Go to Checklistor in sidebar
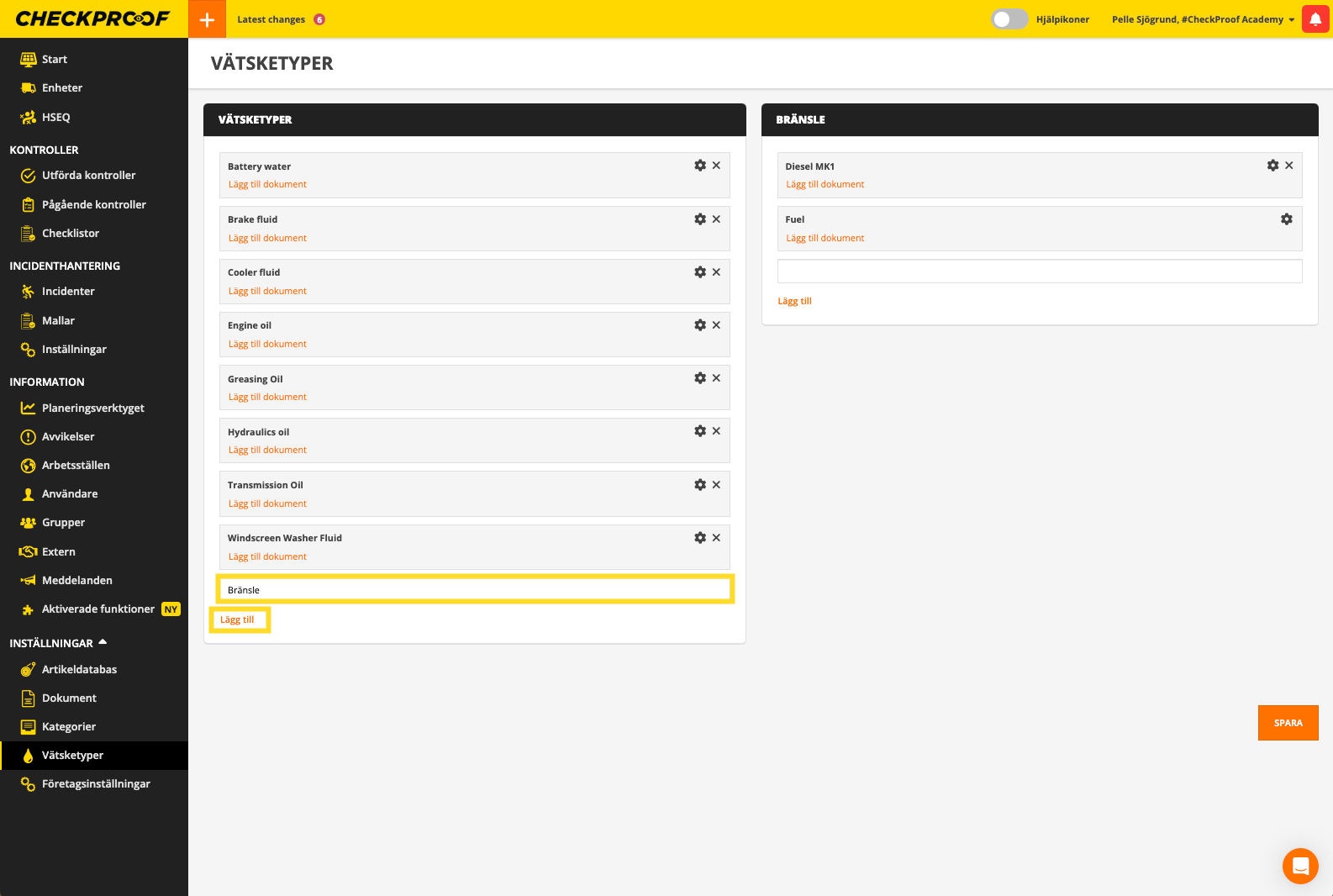Image resolution: width=1333 pixels, height=896 pixels. pos(71,234)
